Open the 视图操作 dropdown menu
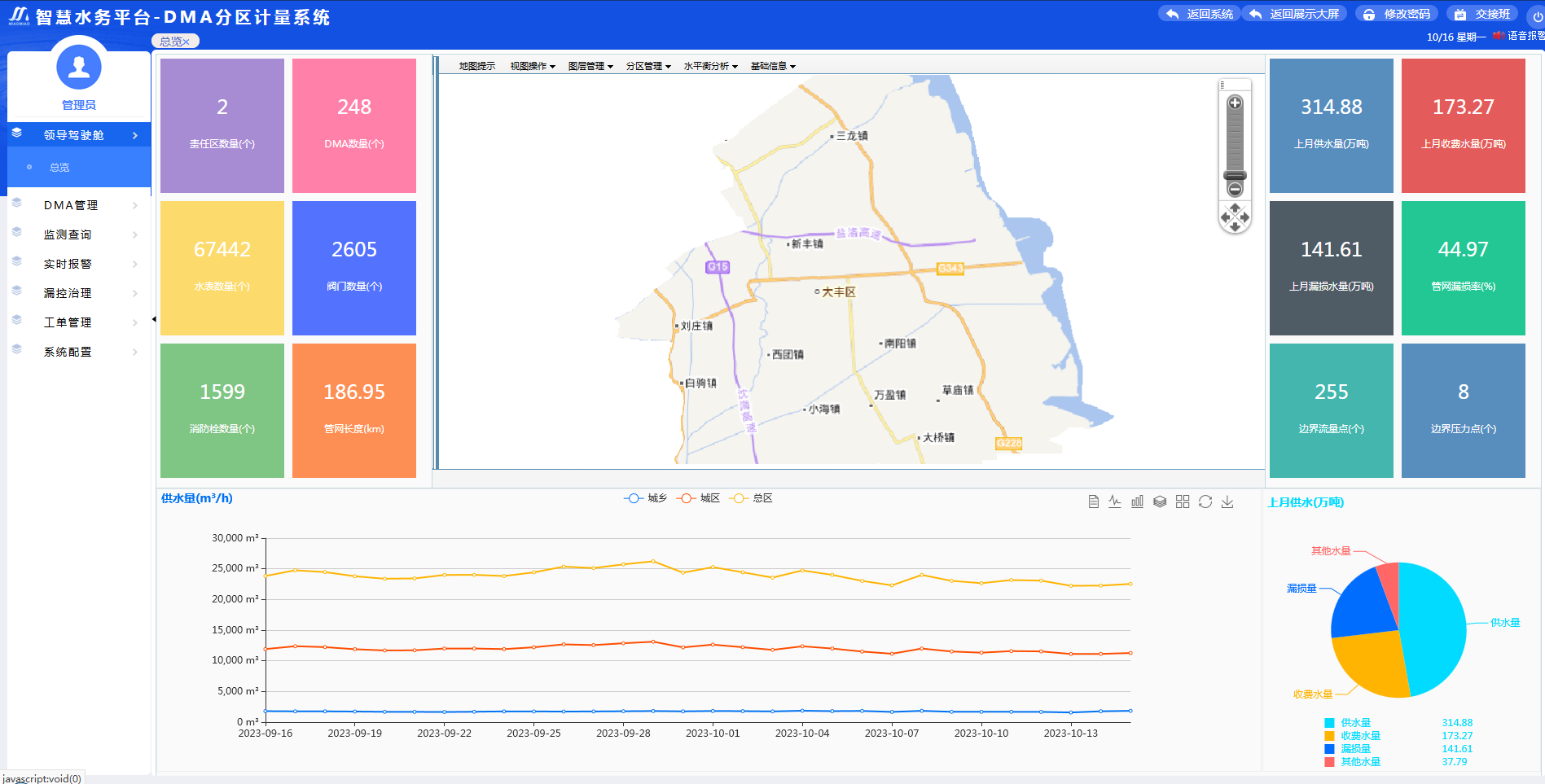The width and height of the screenshot is (1545, 784). click(x=532, y=66)
